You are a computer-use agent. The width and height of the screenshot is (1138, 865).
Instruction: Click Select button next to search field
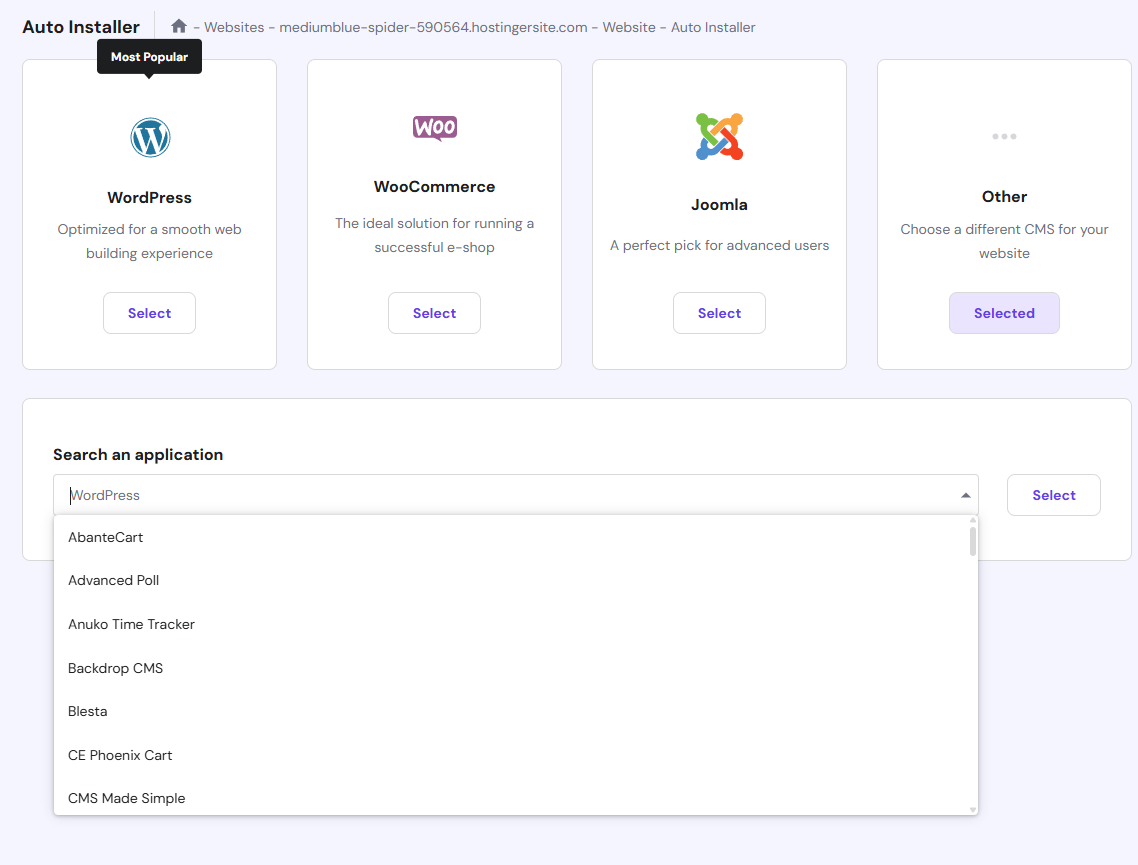[x=1054, y=495]
